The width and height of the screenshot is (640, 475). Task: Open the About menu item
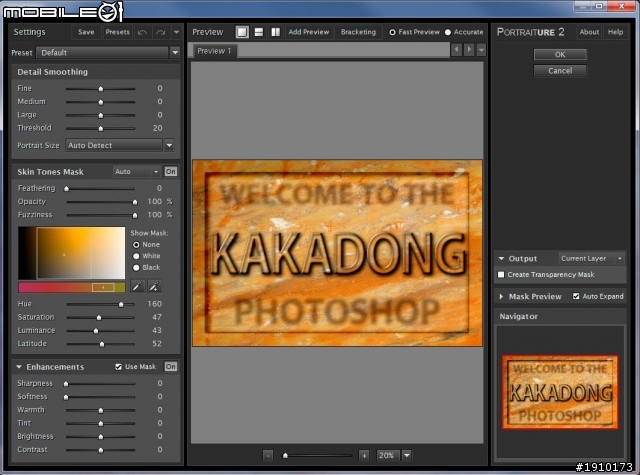pos(589,32)
